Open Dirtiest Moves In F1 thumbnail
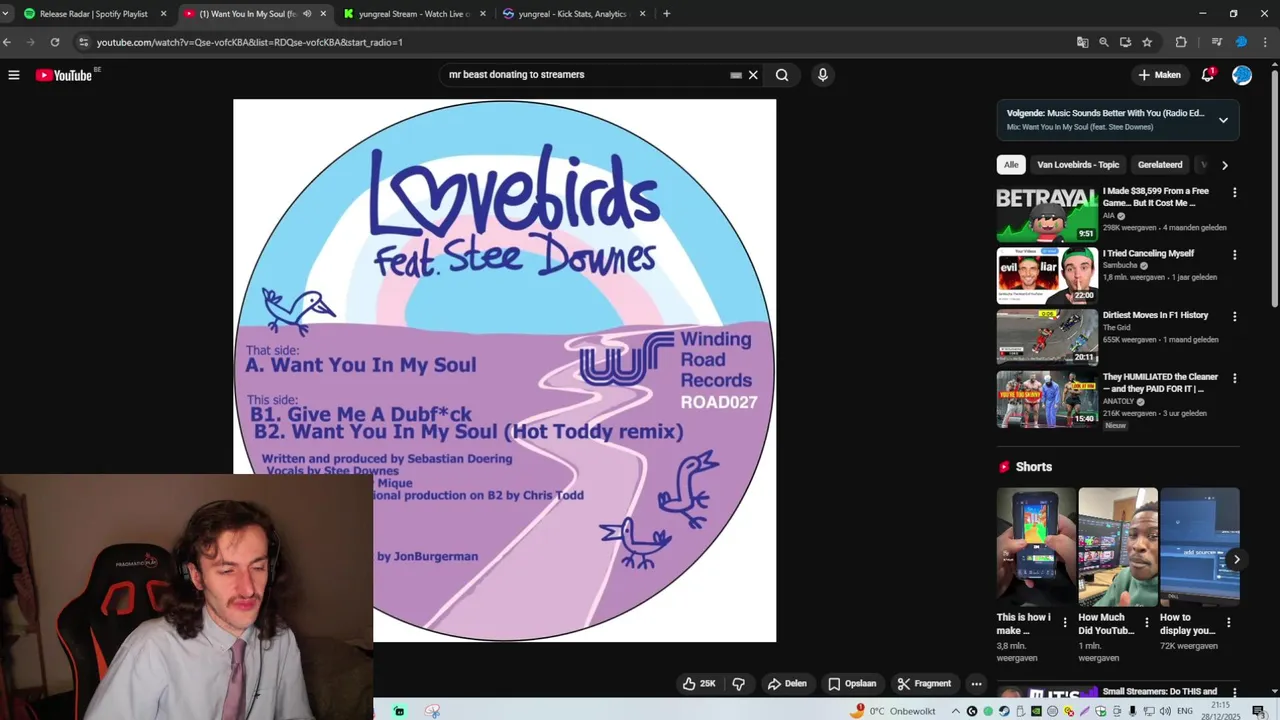 tap(1047, 338)
